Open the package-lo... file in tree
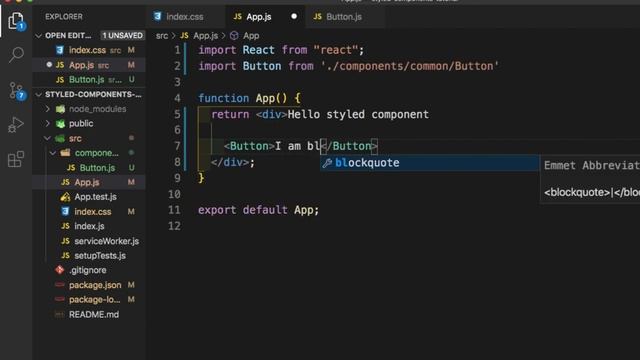The height and width of the screenshot is (360, 640). click(89, 300)
